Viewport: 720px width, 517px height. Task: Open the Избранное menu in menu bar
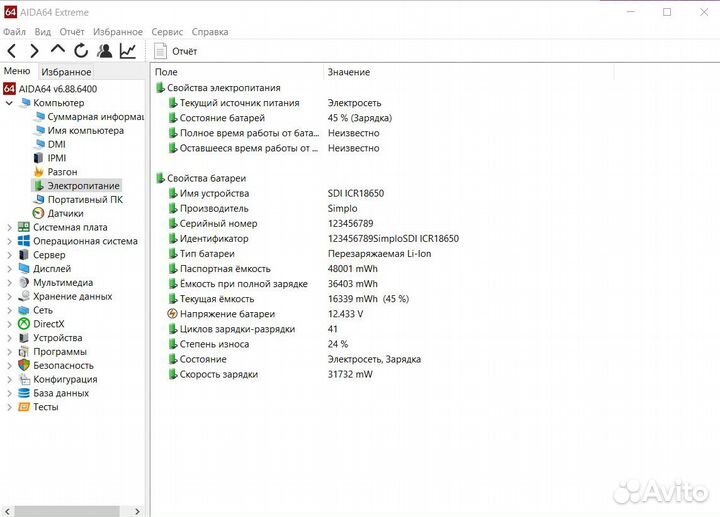click(118, 32)
